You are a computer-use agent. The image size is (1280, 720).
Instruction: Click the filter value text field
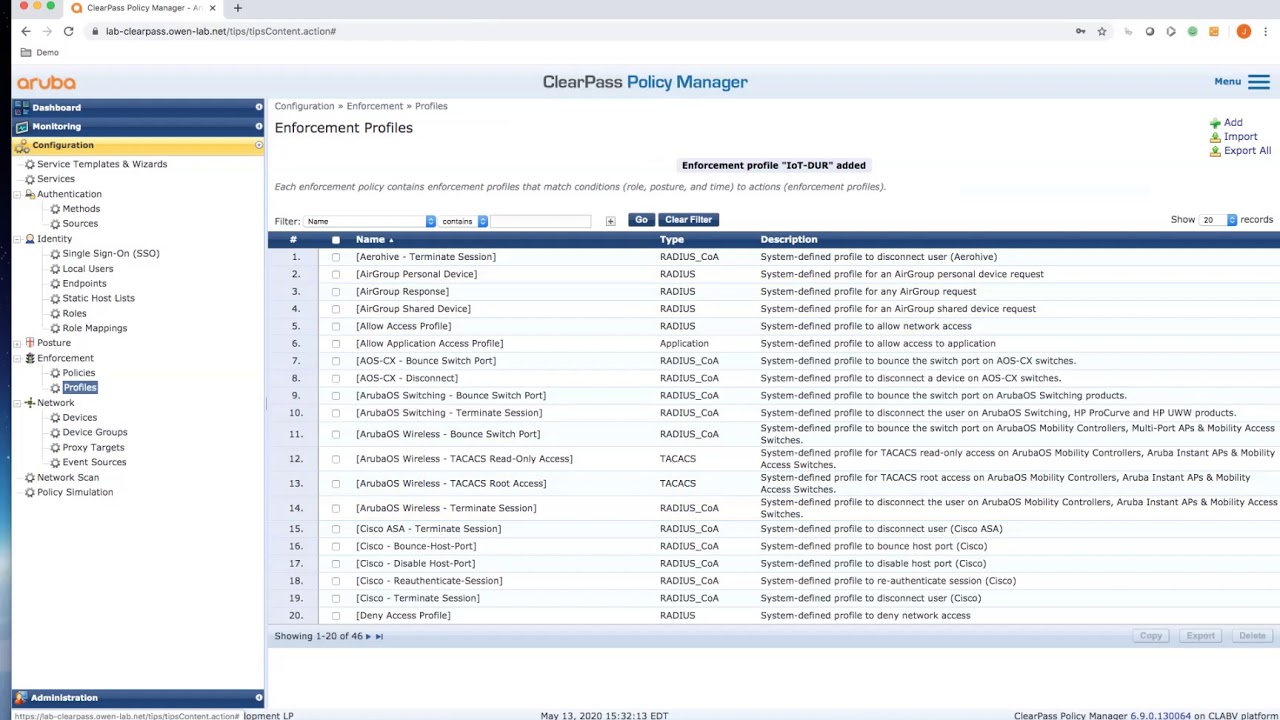pyautogui.click(x=540, y=221)
